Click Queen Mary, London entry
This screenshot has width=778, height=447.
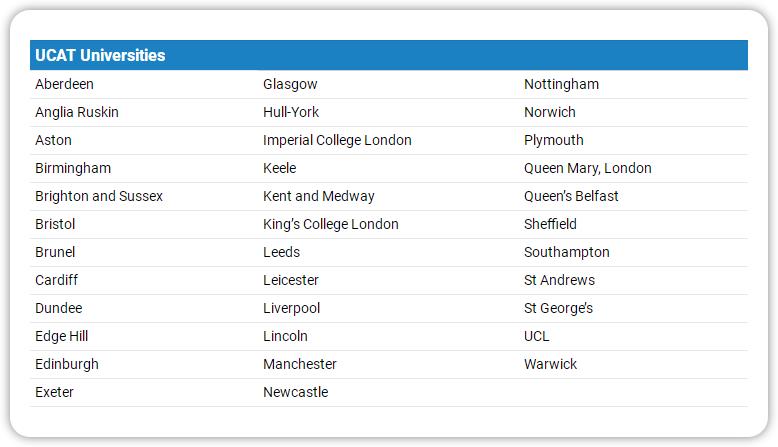click(x=588, y=169)
